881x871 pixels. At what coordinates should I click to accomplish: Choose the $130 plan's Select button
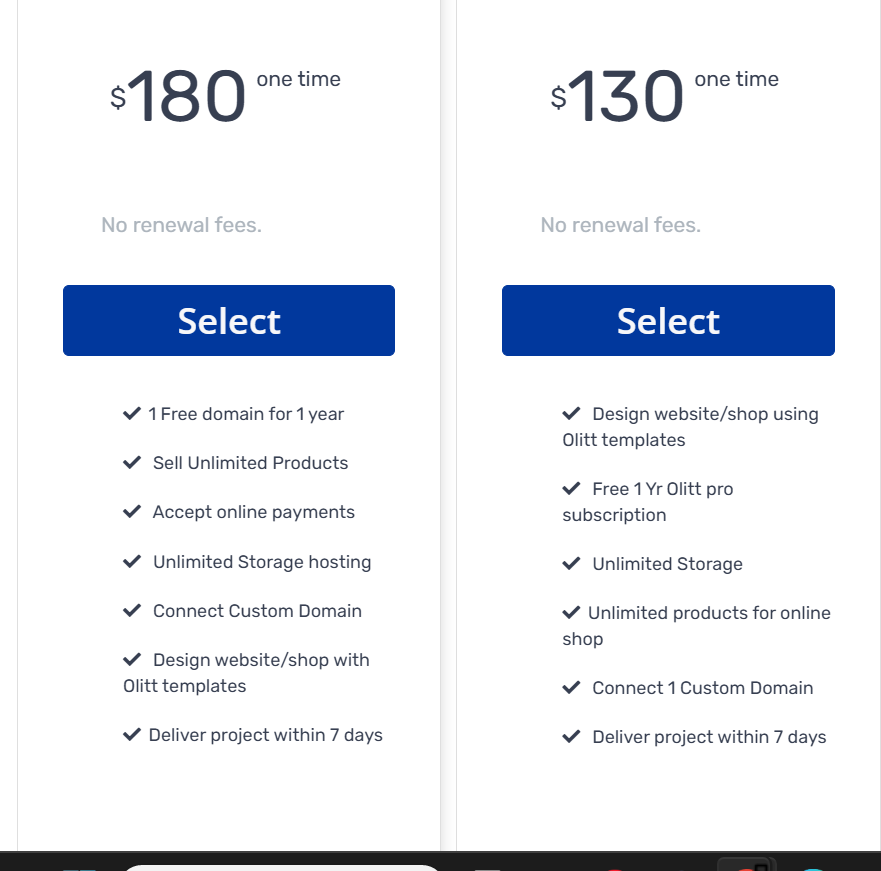(x=668, y=321)
